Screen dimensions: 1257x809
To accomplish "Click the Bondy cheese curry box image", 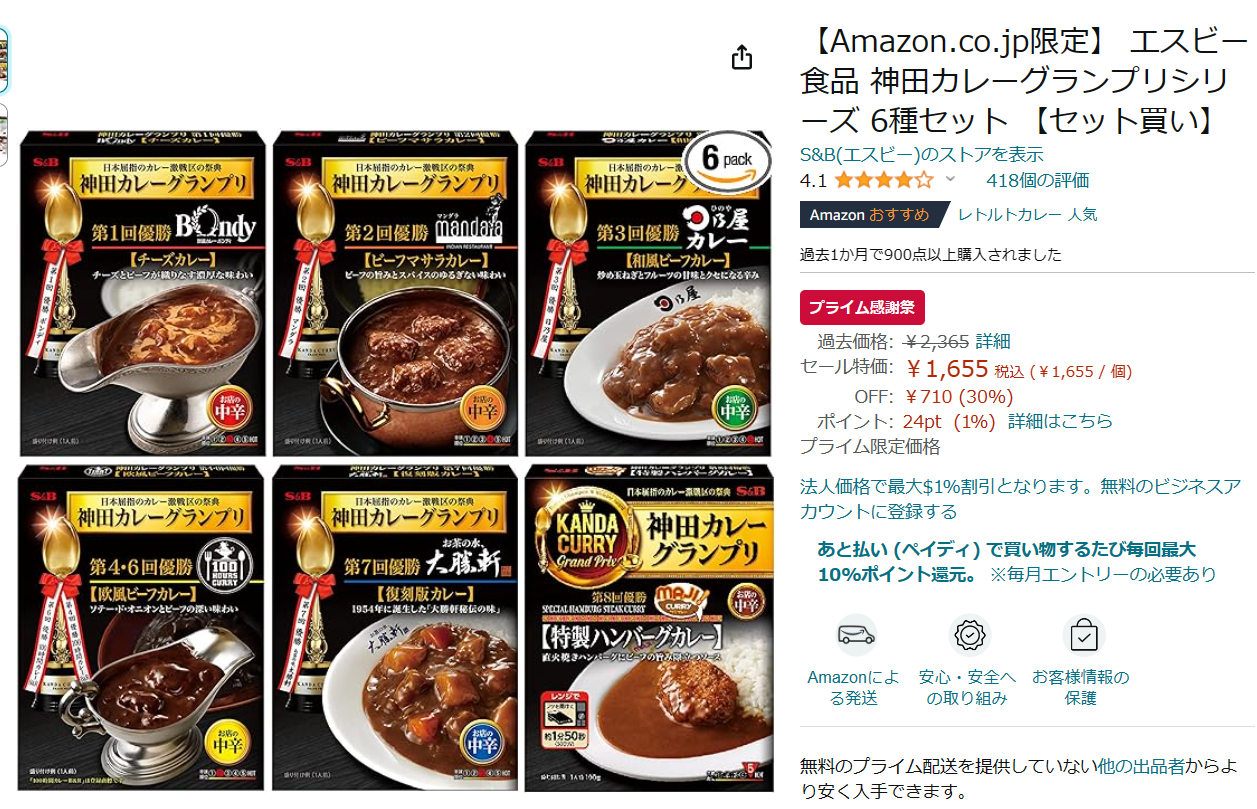I will pyautogui.click(x=142, y=292).
